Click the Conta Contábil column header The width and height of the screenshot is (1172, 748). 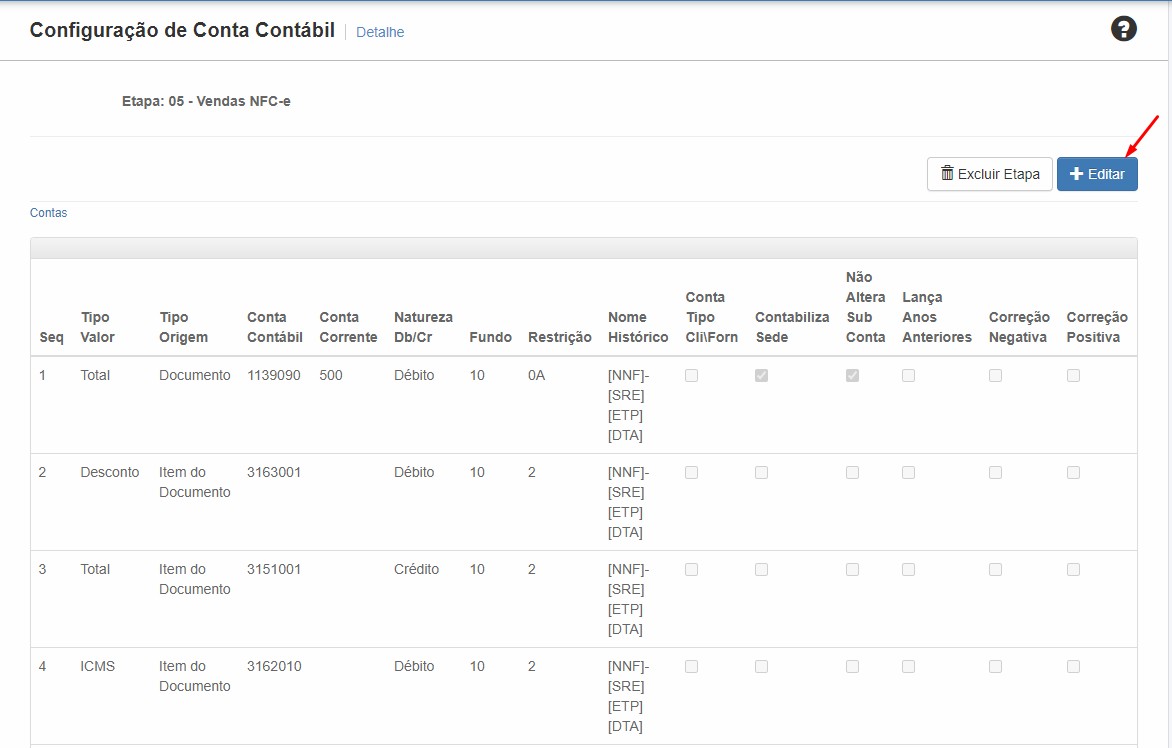click(274, 327)
